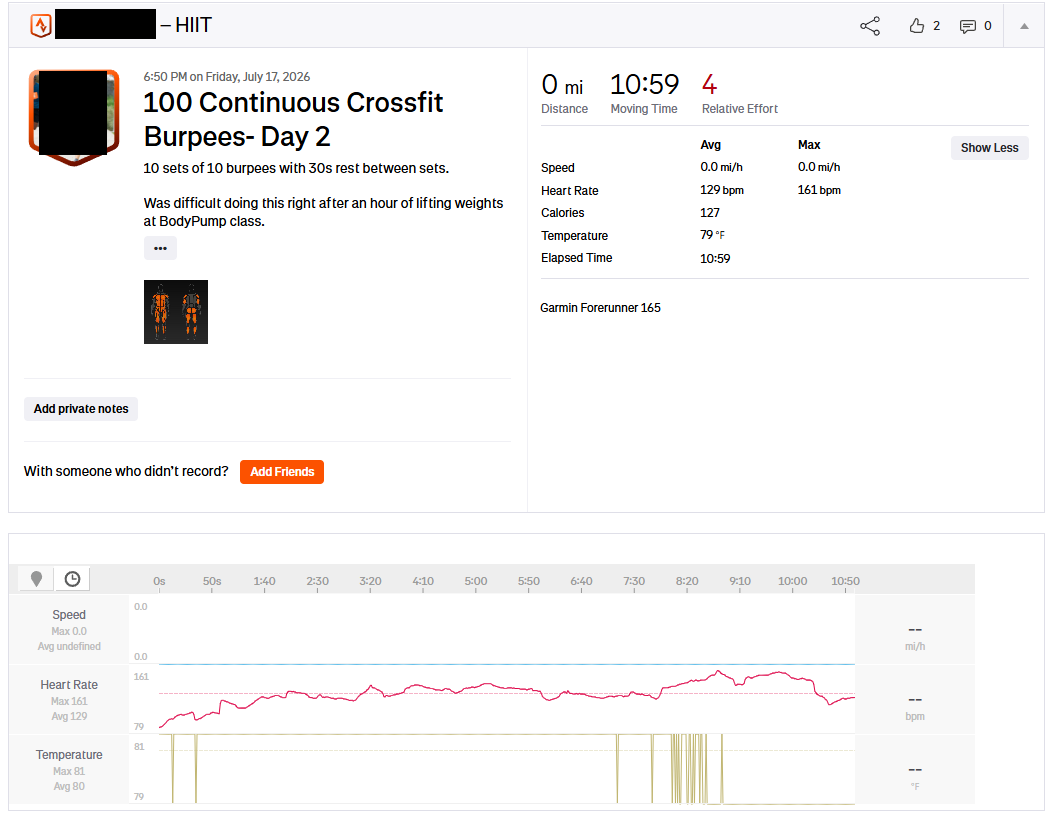Click the share activity icon
Image resolution: width=1047 pixels, height=820 pixels.
tap(869, 26)
